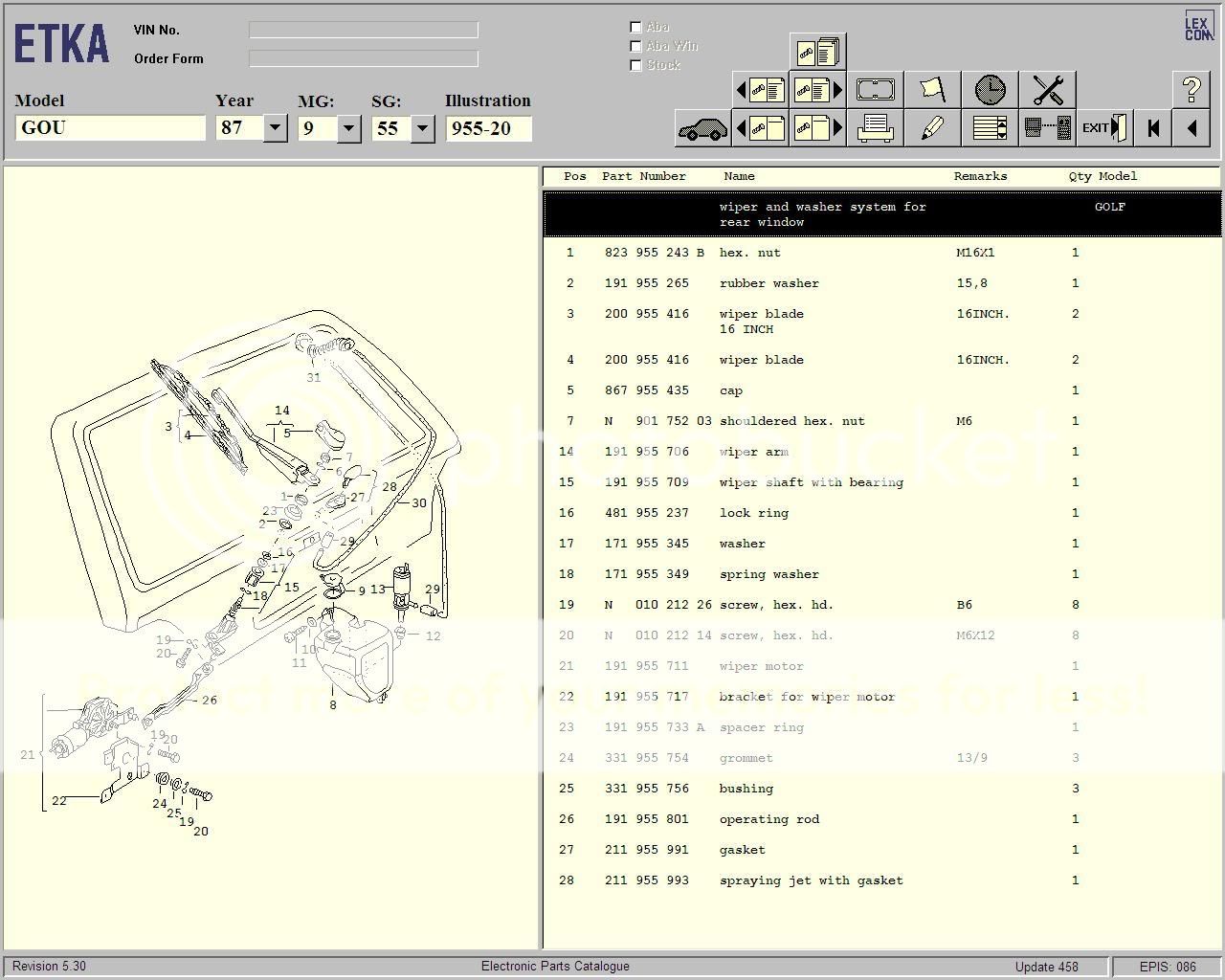
Task: Check the Stock checkbox
Action: (x=635, y=65)
